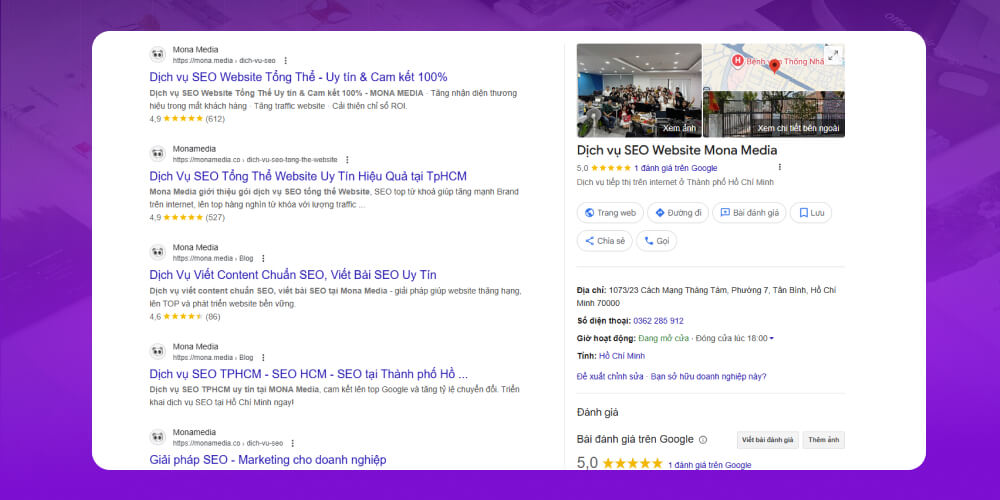Click 4,9 star rating (612) under first result
The width and height of the screenshot is (1000, 500).
[187, 119]
